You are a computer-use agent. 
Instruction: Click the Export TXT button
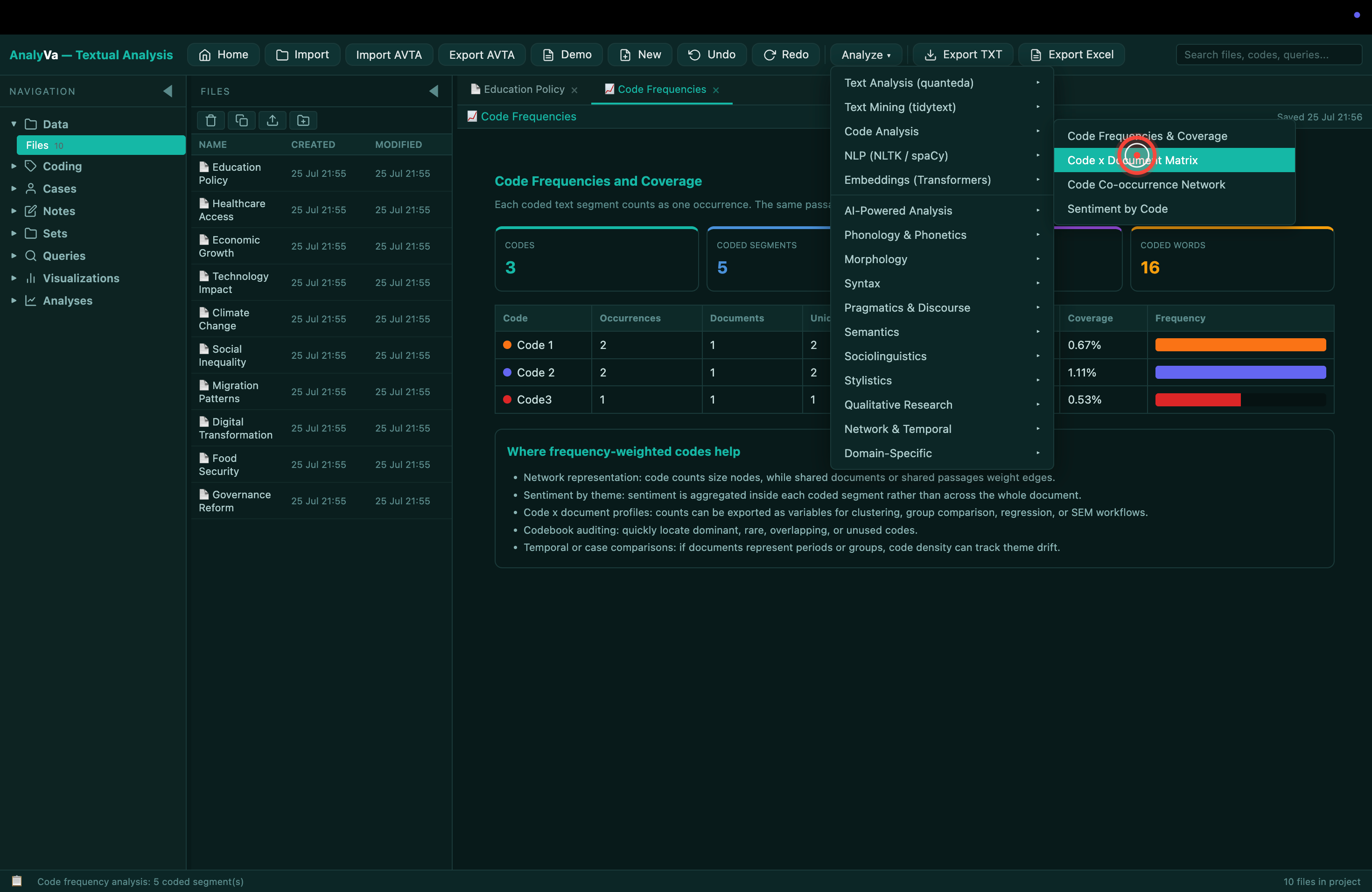[963, 55]
